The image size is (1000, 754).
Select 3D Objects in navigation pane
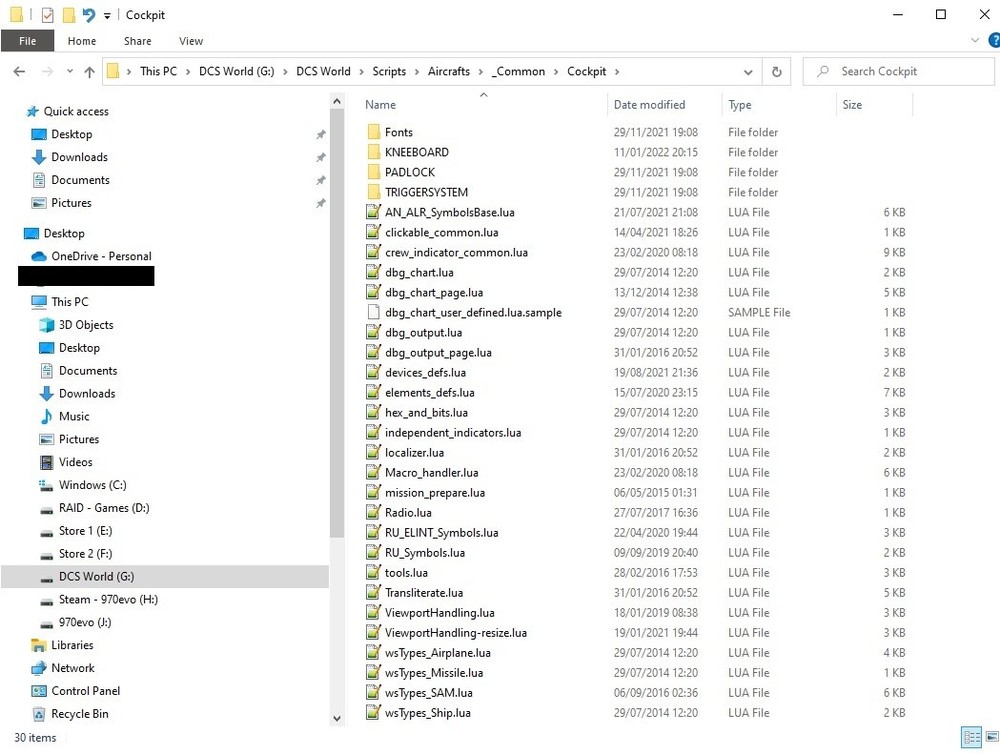click(x=86, y=325)
